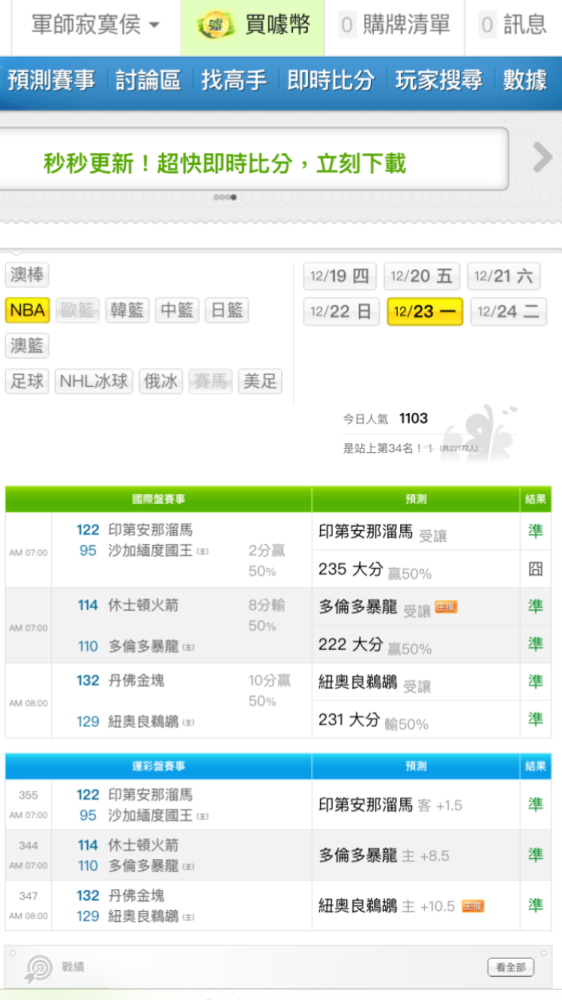562x1000 pixels.
Task: Click 主推 badge beside 紐奧良鵜鶘 +10.5
Action: tap(473, 906)
